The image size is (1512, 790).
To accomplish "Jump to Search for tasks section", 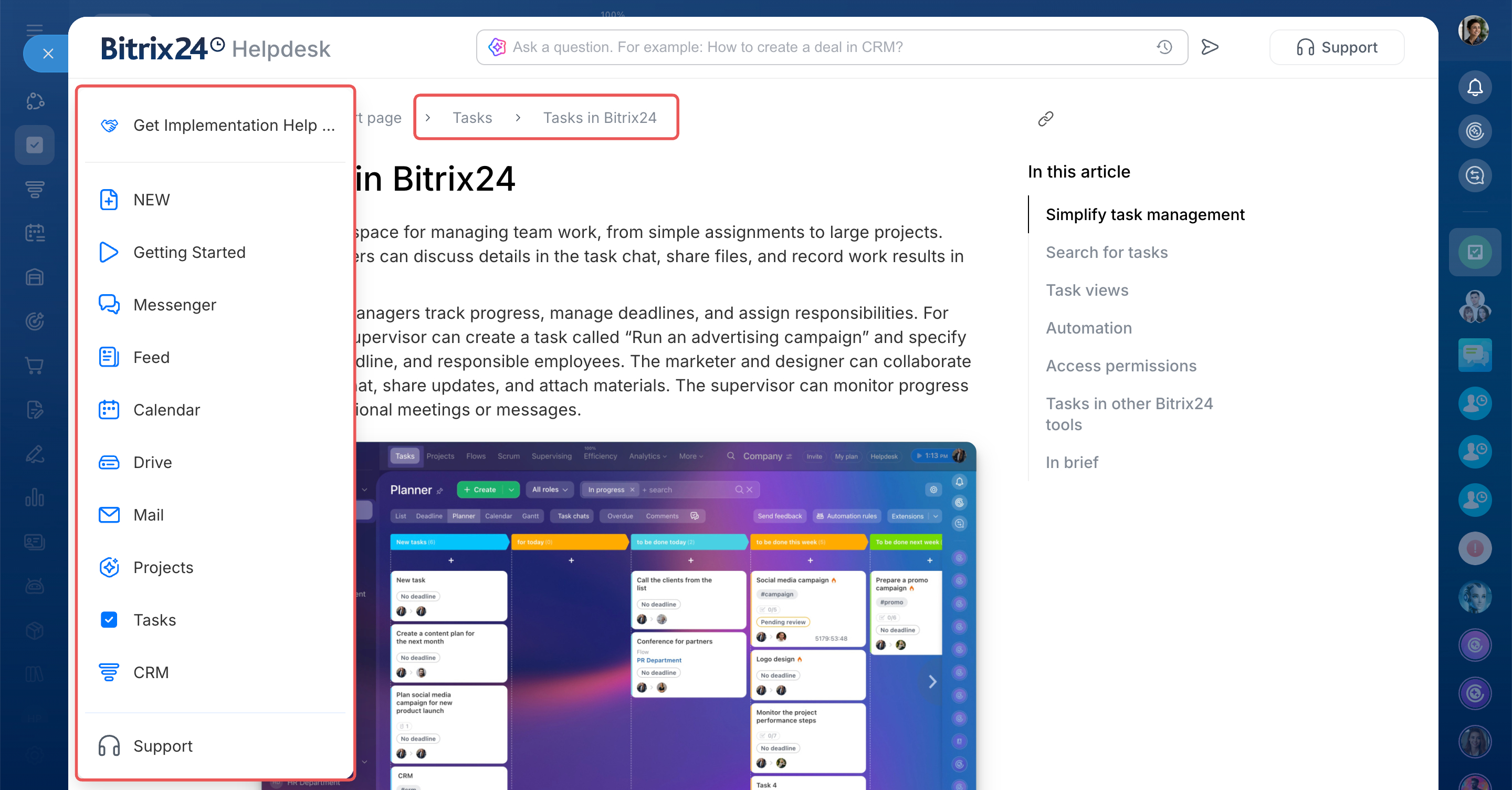I will [1107, 253].
